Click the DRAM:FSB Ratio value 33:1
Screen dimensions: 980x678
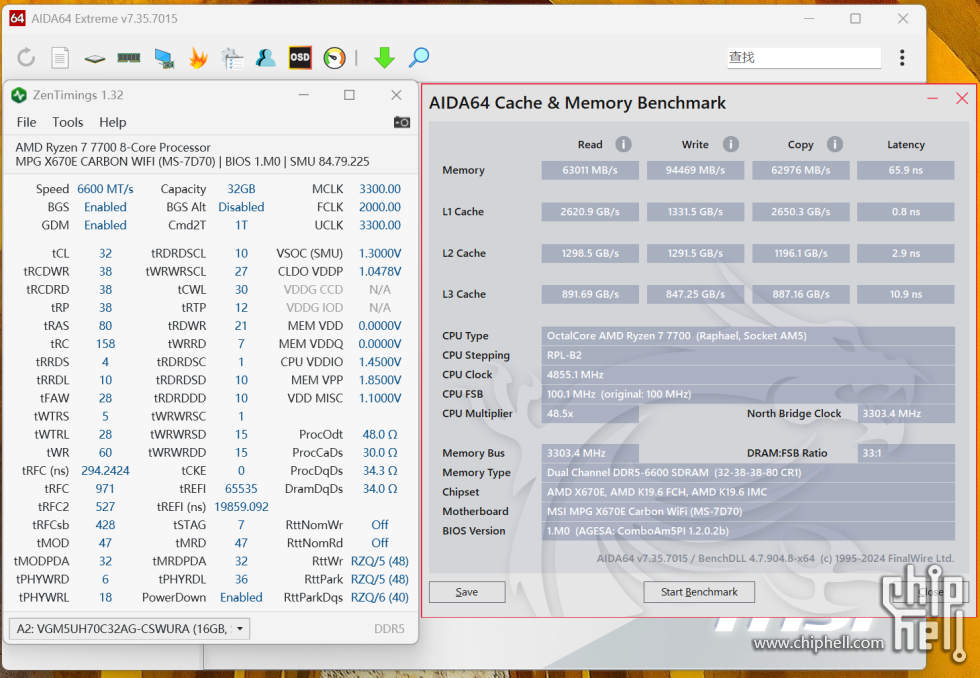coord(906,453)
